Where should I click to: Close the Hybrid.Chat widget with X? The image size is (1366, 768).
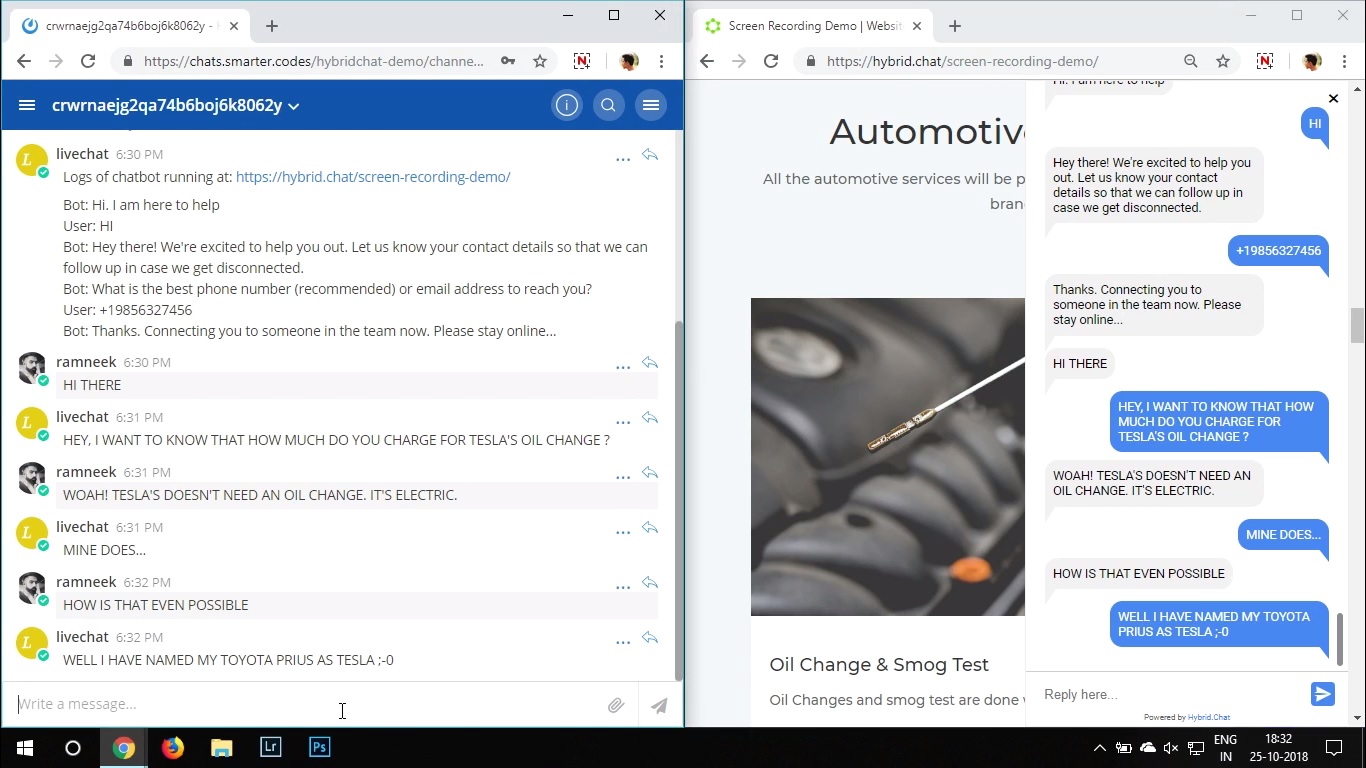click(1333, 98)
